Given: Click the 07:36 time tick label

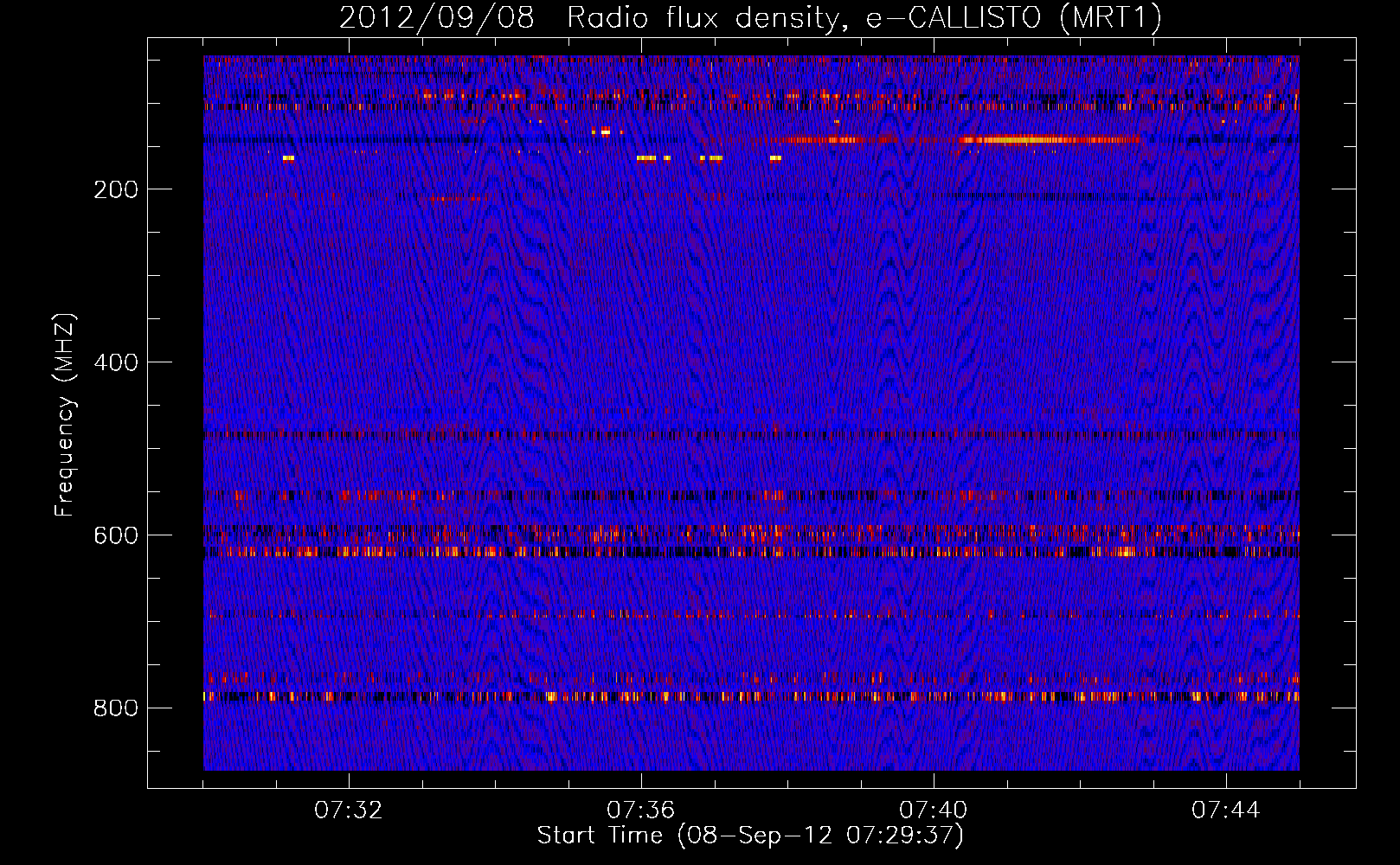Looking at the screenshot, I should [x=641, y=811].
